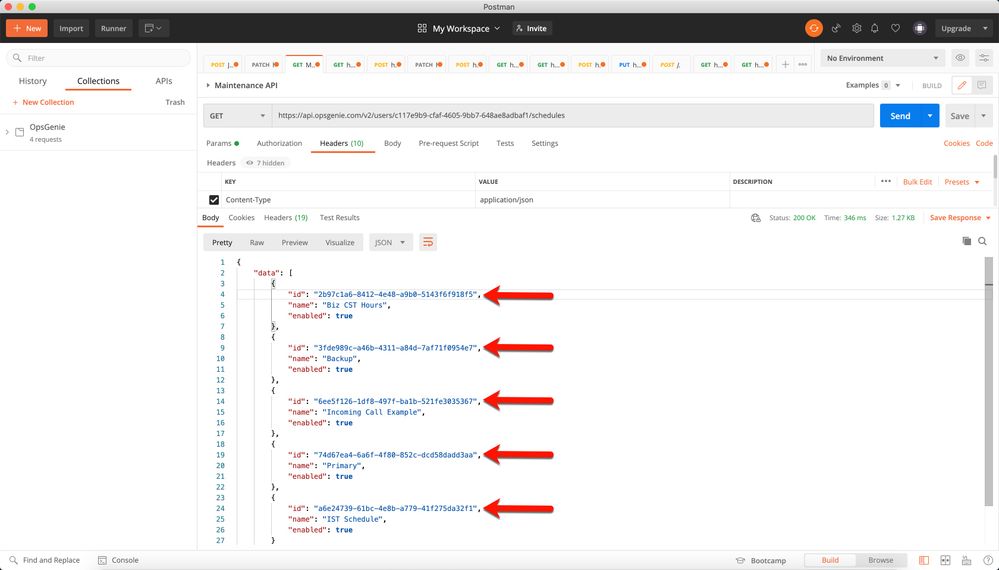Open the help question mark icon
The height and width of the screenshot is (570, 999).
click(988, 560)
